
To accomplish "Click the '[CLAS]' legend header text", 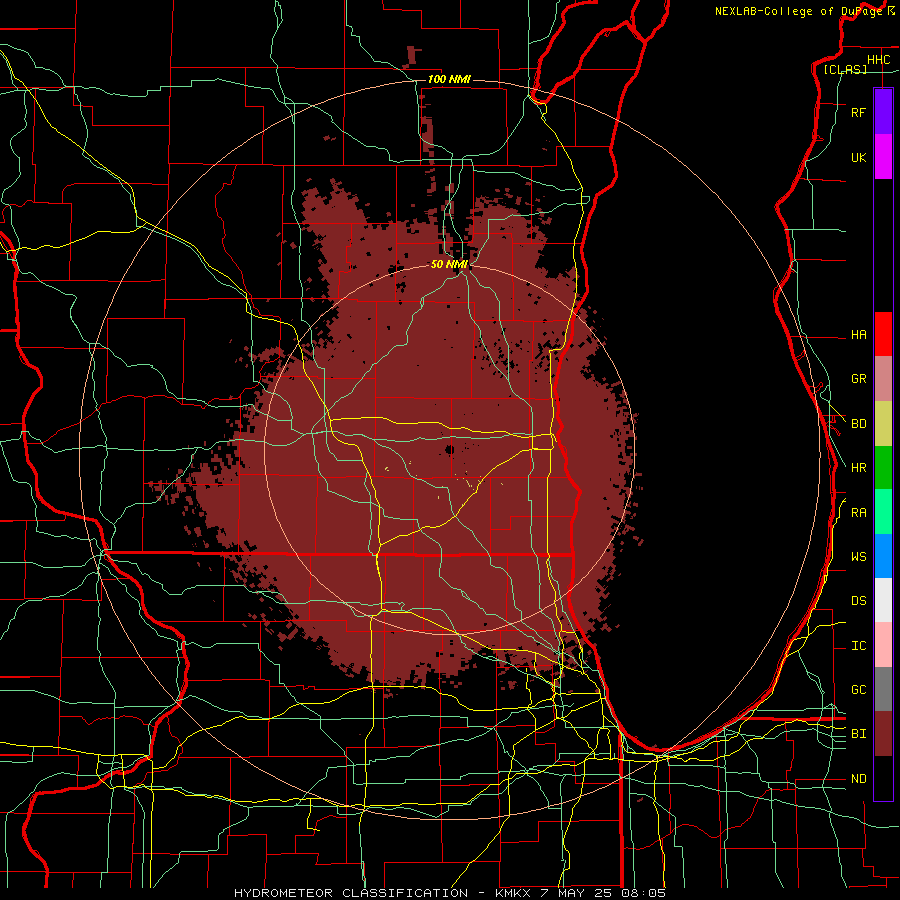I will 845,69.
